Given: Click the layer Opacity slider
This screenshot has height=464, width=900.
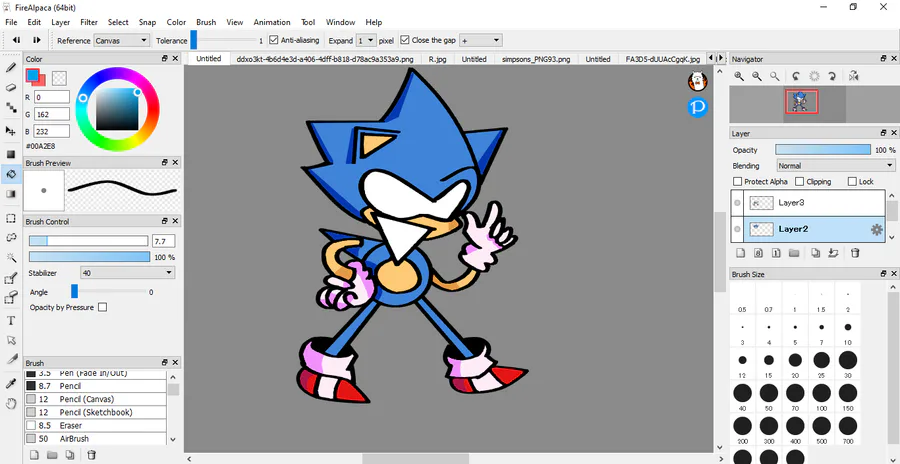Looking at the screenshot, I should [x=823, y=150].
